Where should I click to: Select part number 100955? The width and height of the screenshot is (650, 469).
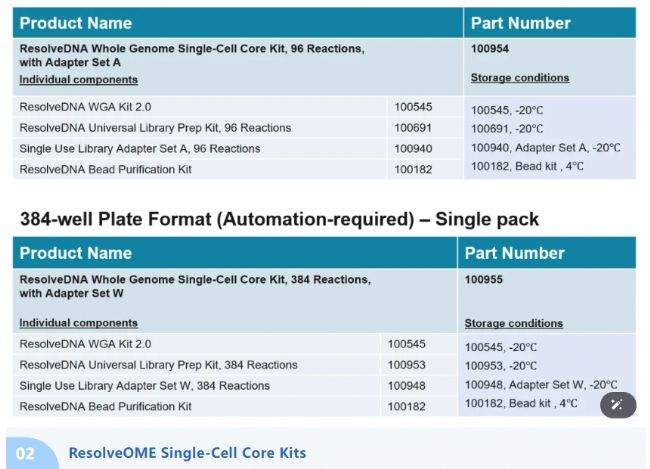click(483, 279)
